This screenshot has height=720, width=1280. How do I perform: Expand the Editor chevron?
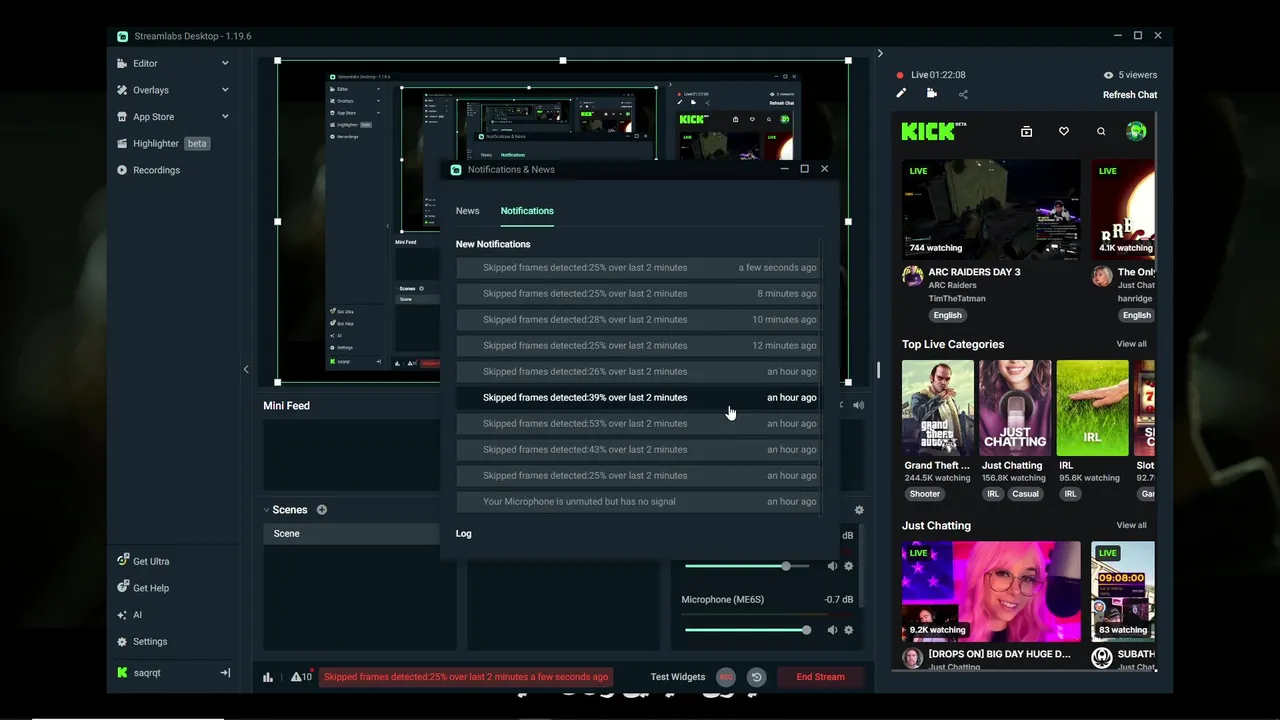[x=225, y=63]
